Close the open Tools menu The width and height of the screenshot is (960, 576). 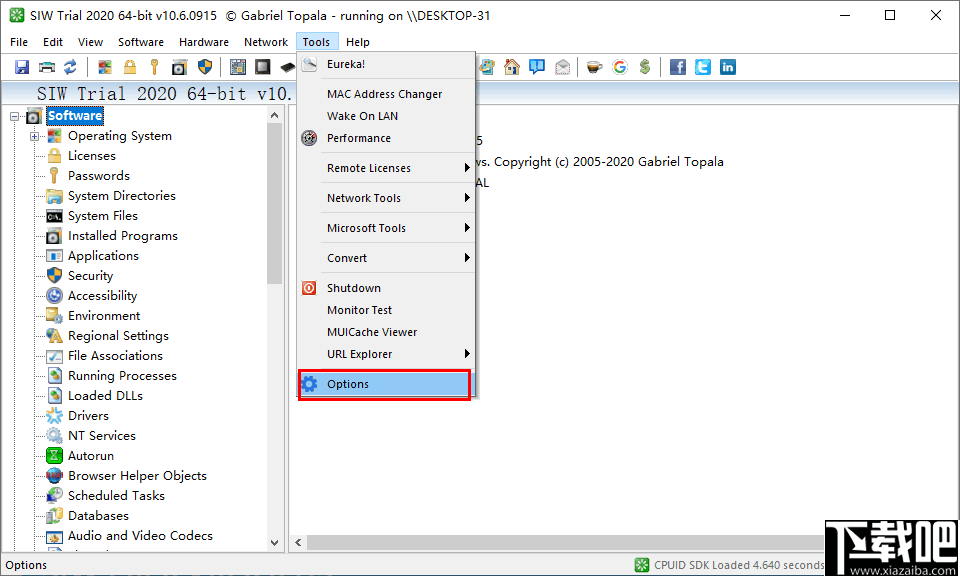tap(317, 42)
